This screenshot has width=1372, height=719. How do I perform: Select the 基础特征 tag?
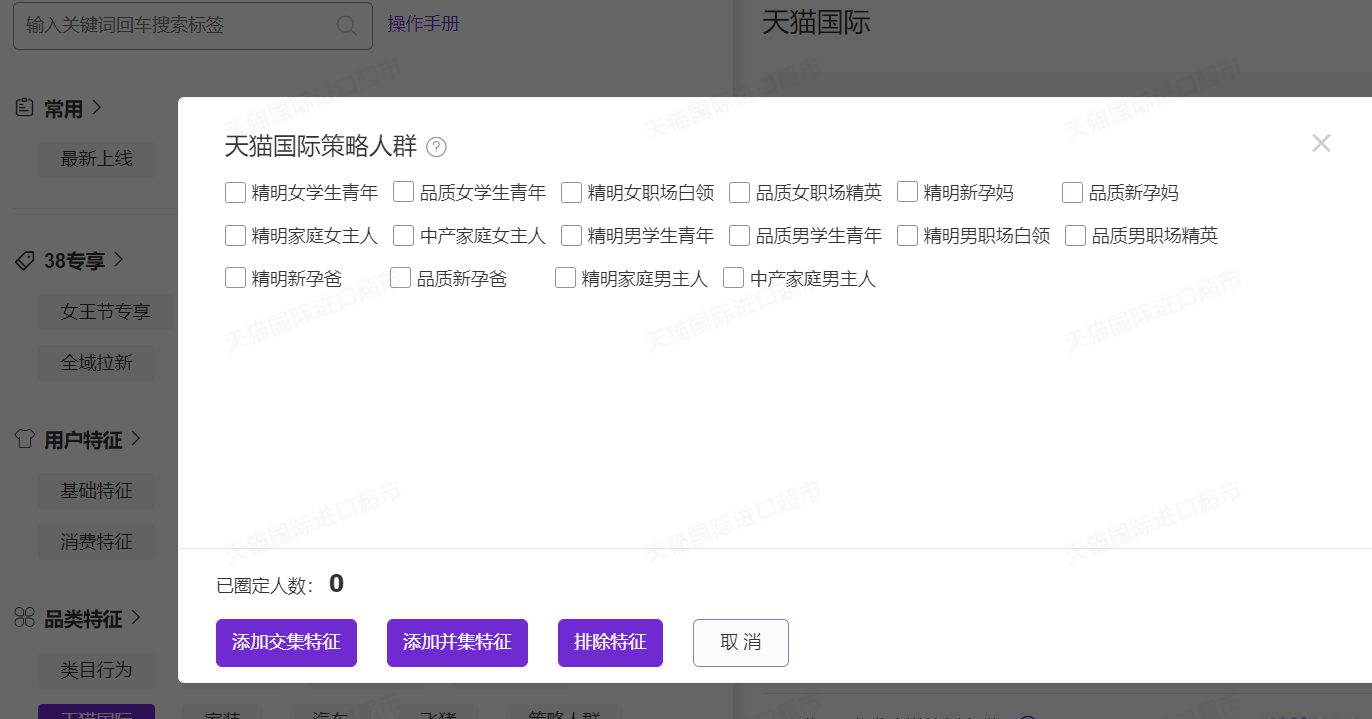(96, 491)
